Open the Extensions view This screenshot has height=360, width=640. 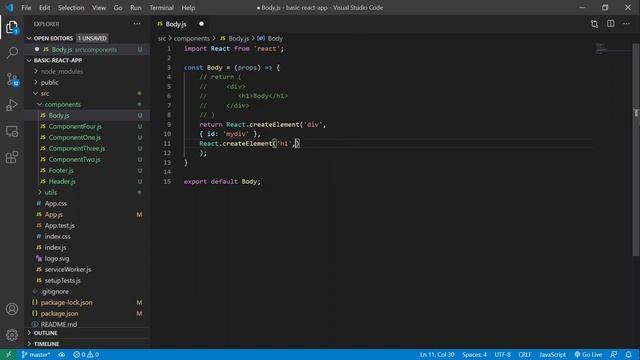[x=12, y=157]
